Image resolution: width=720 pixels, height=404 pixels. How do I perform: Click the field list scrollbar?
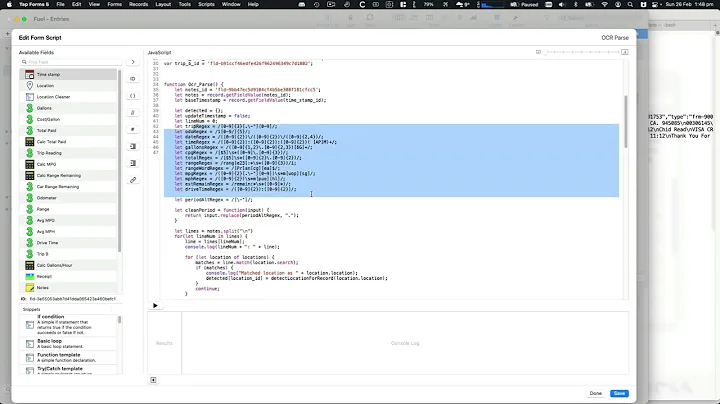point(119,161)
